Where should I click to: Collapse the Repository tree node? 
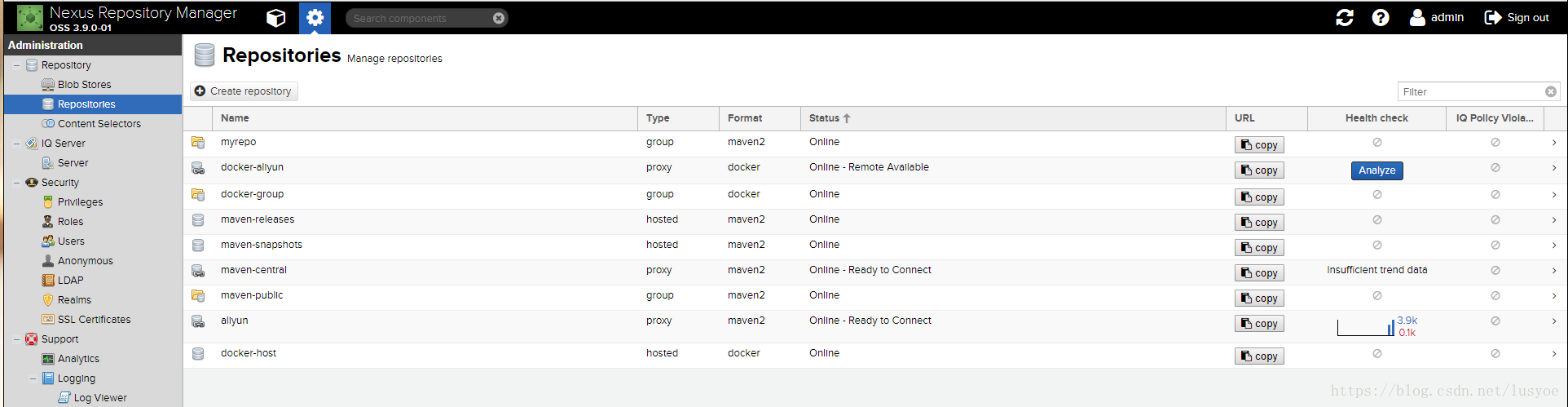coord(16,65)
